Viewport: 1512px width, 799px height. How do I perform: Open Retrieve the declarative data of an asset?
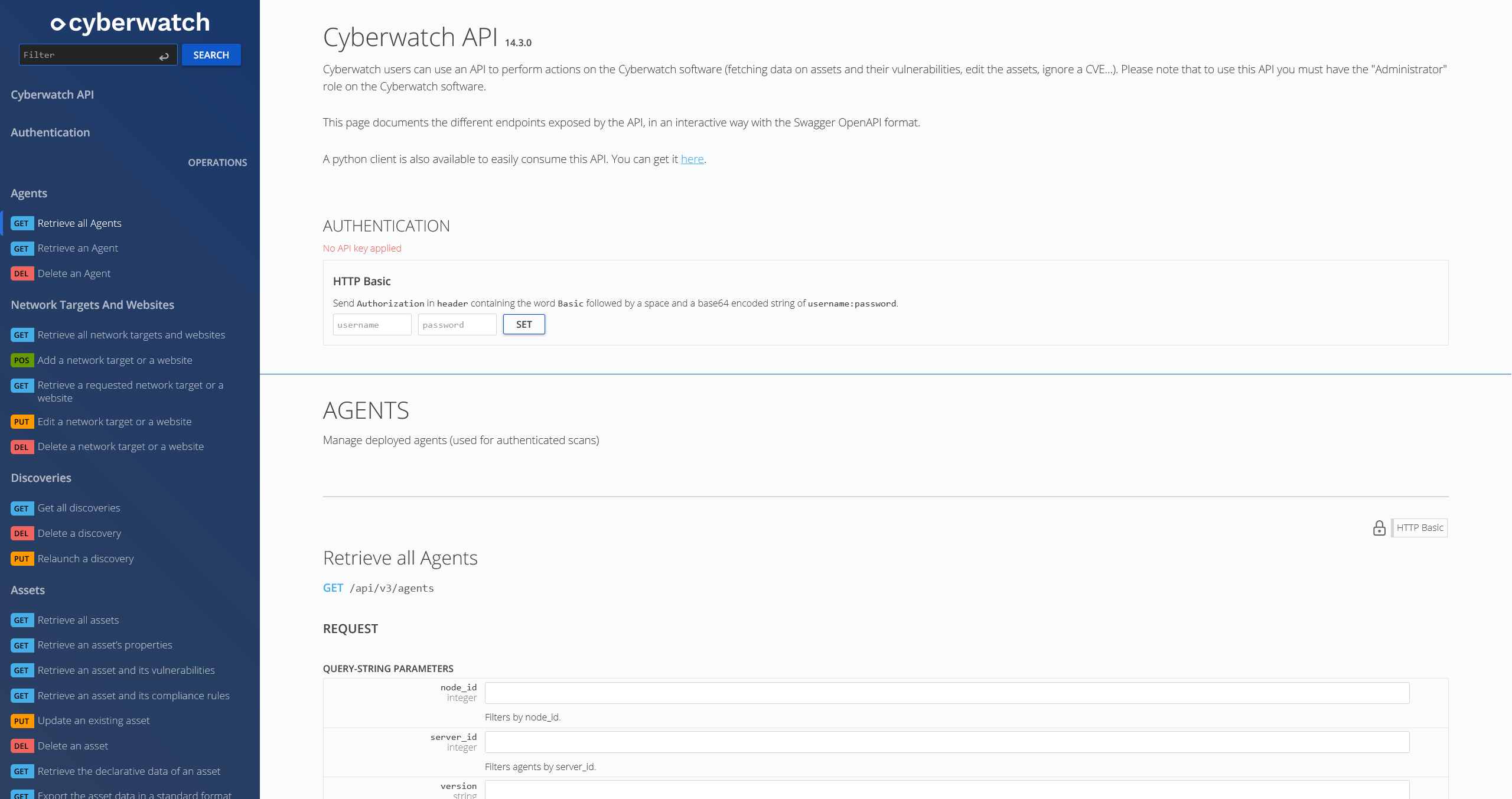point(130,771)
